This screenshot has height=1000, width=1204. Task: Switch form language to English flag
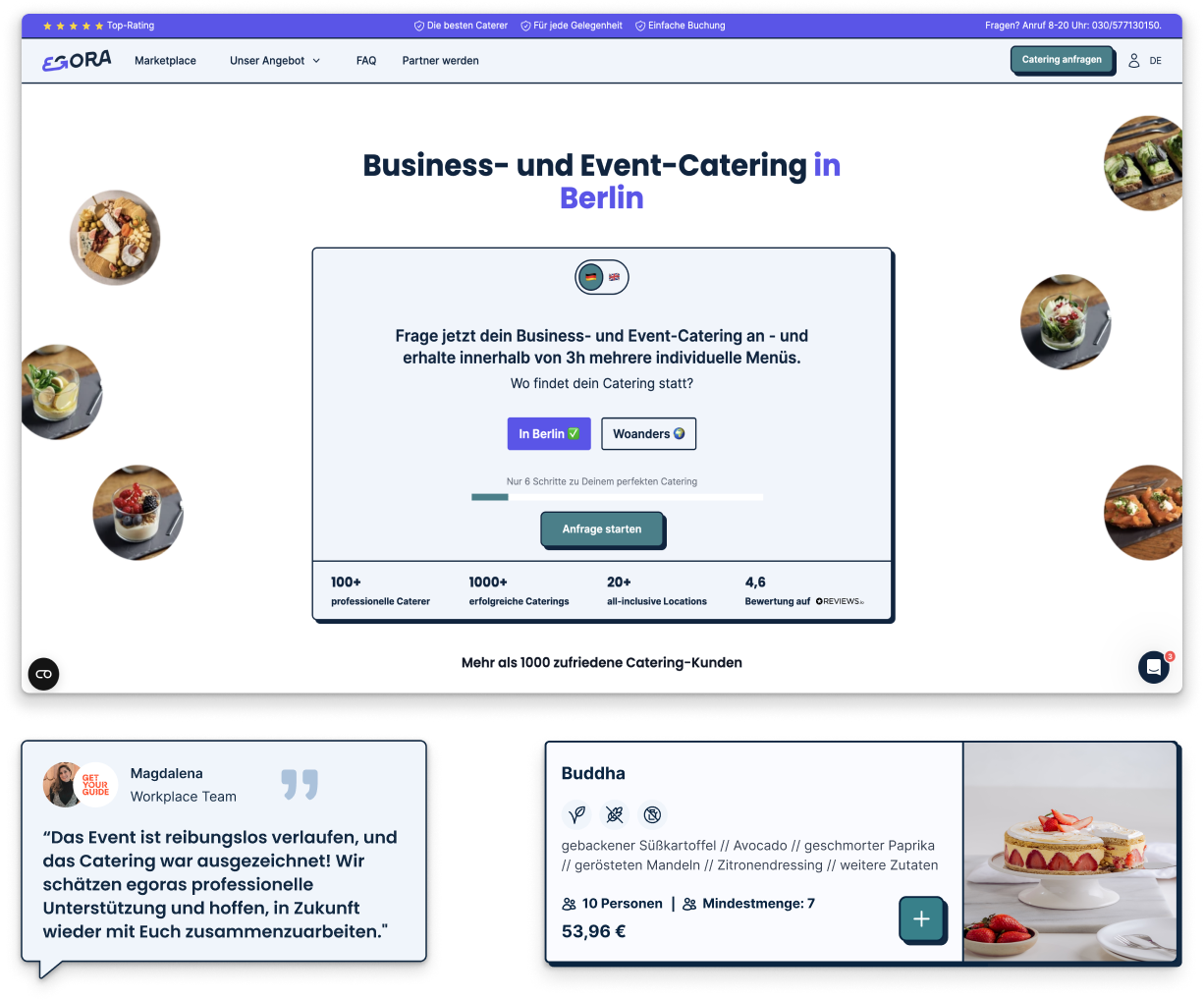click(x=614, y=277)
